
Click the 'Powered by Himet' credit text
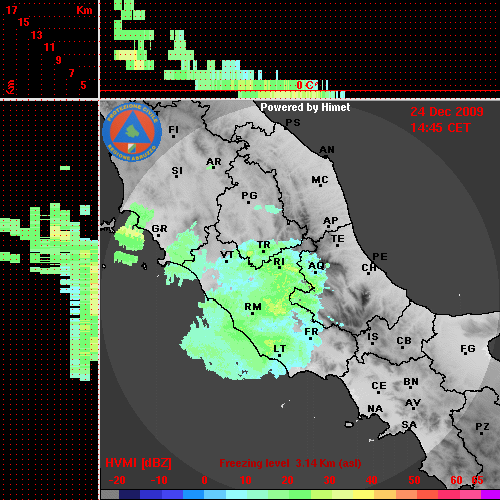[x=305, y=107]
